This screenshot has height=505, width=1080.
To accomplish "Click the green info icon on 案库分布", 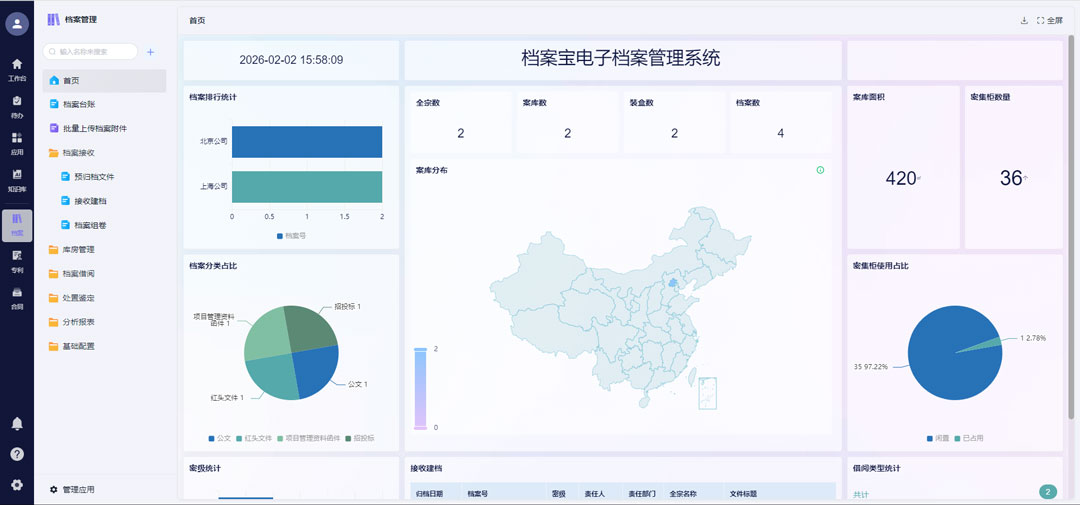I will (x=820, y=170).
